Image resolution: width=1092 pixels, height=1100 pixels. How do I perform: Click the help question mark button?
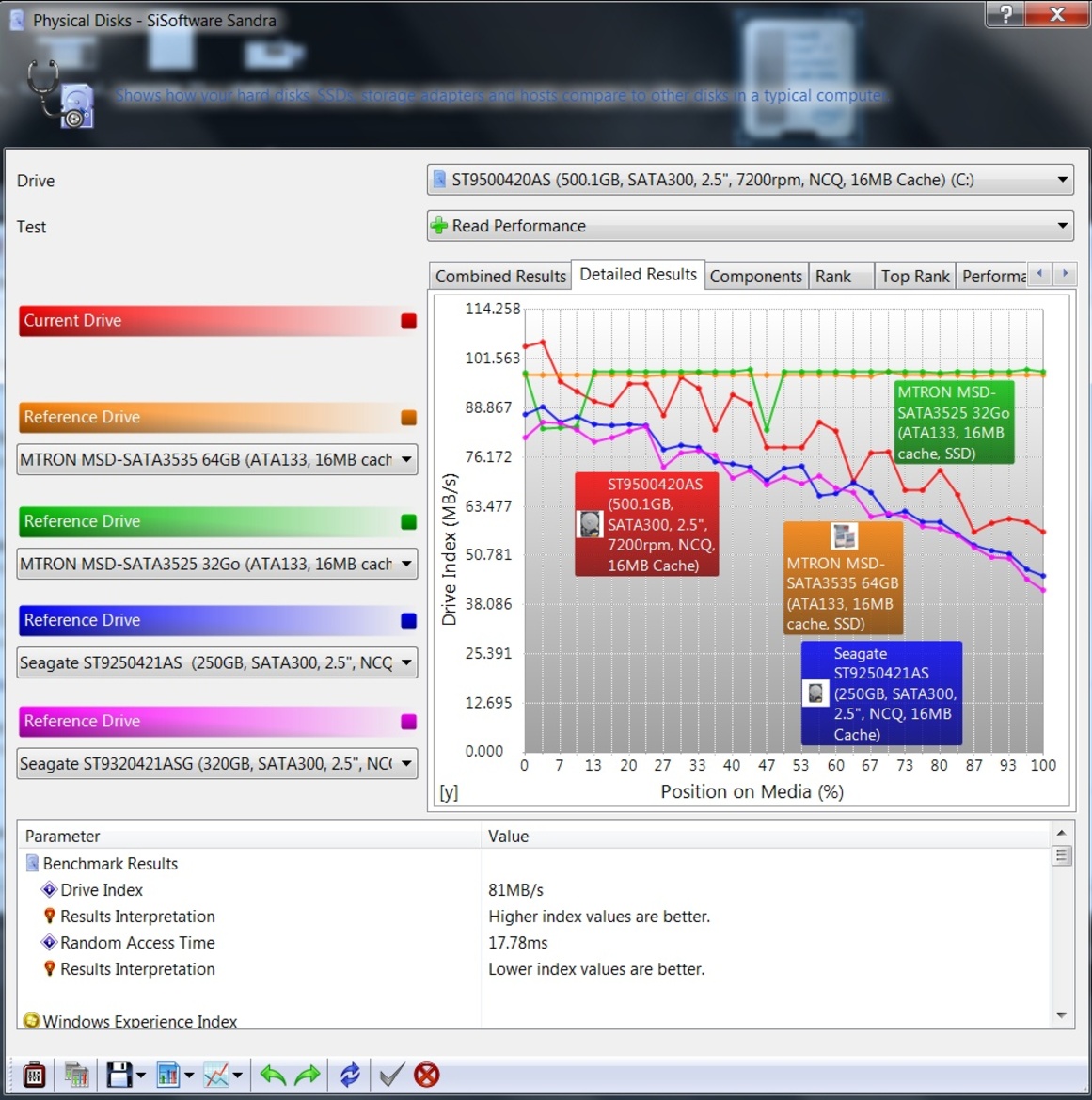point(1005,13)
